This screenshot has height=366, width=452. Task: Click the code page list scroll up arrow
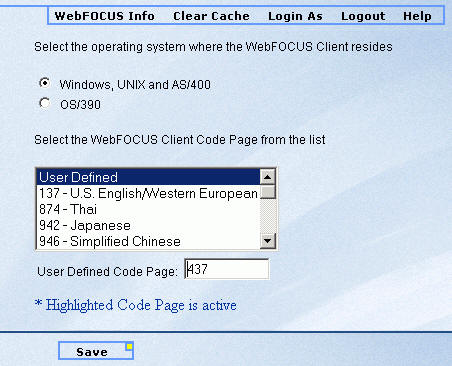(x=267, y=177)
